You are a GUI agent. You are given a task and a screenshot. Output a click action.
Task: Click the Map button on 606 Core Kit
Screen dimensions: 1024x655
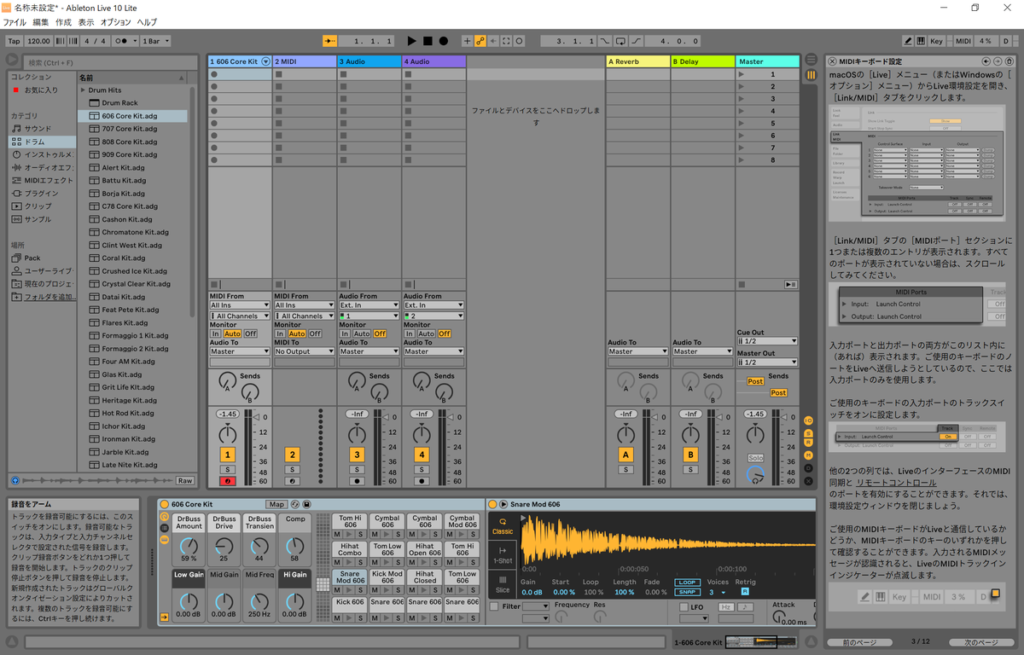tap(276, 504)
